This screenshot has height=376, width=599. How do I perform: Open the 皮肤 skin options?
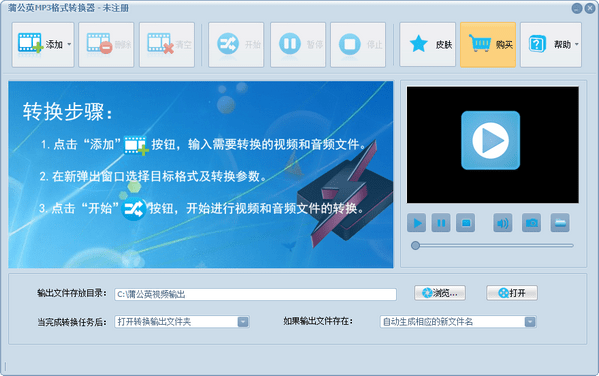[427, 45]
